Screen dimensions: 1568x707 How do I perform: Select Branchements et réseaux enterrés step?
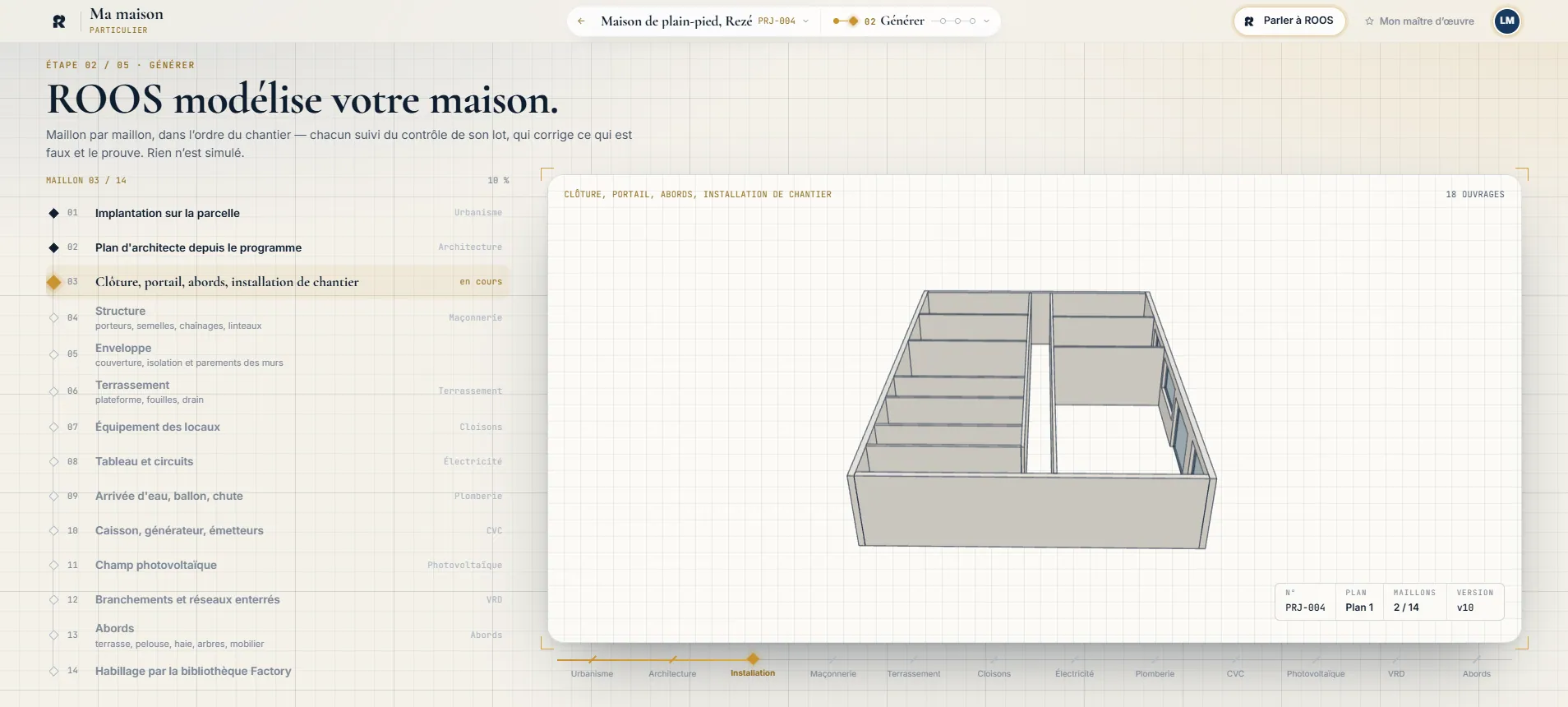[x=278, y=599]
